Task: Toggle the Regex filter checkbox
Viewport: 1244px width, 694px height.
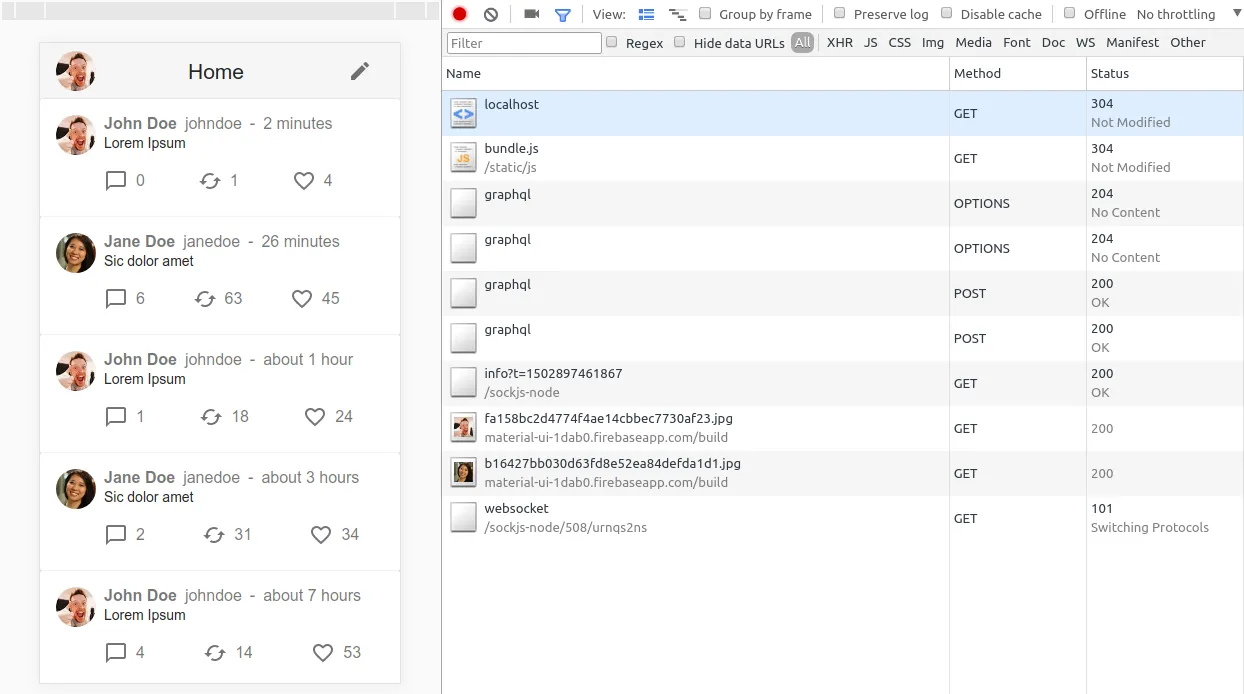Action: [612, 43]
